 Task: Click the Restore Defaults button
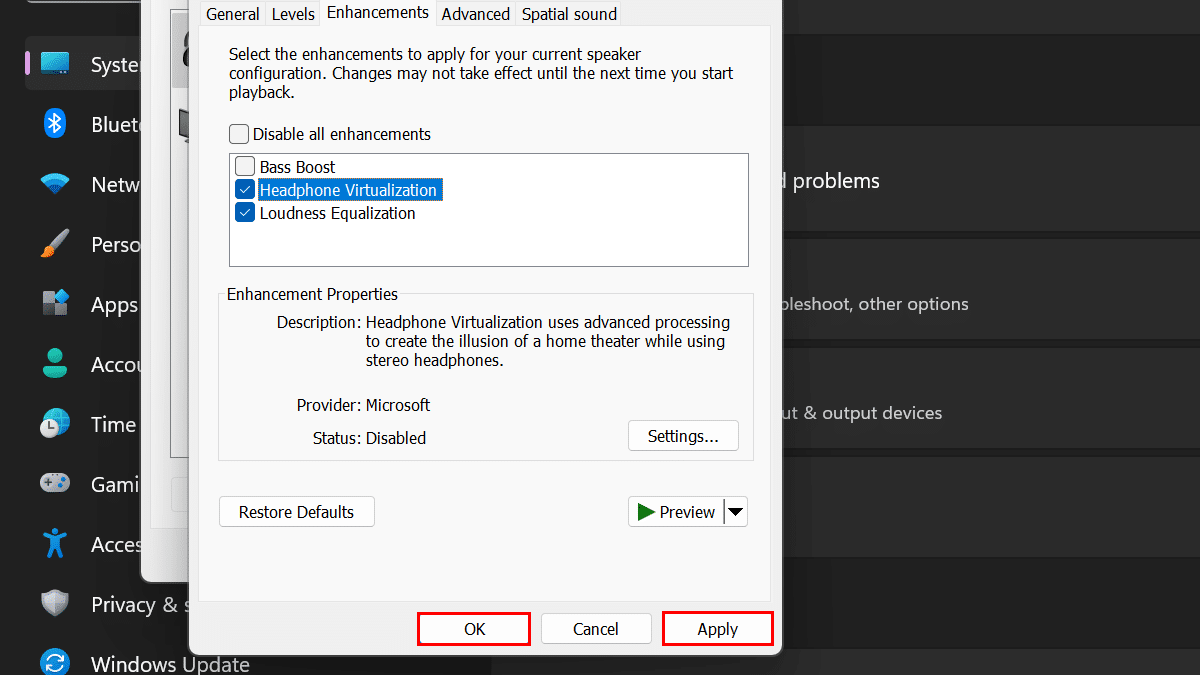tap(296, 512)
